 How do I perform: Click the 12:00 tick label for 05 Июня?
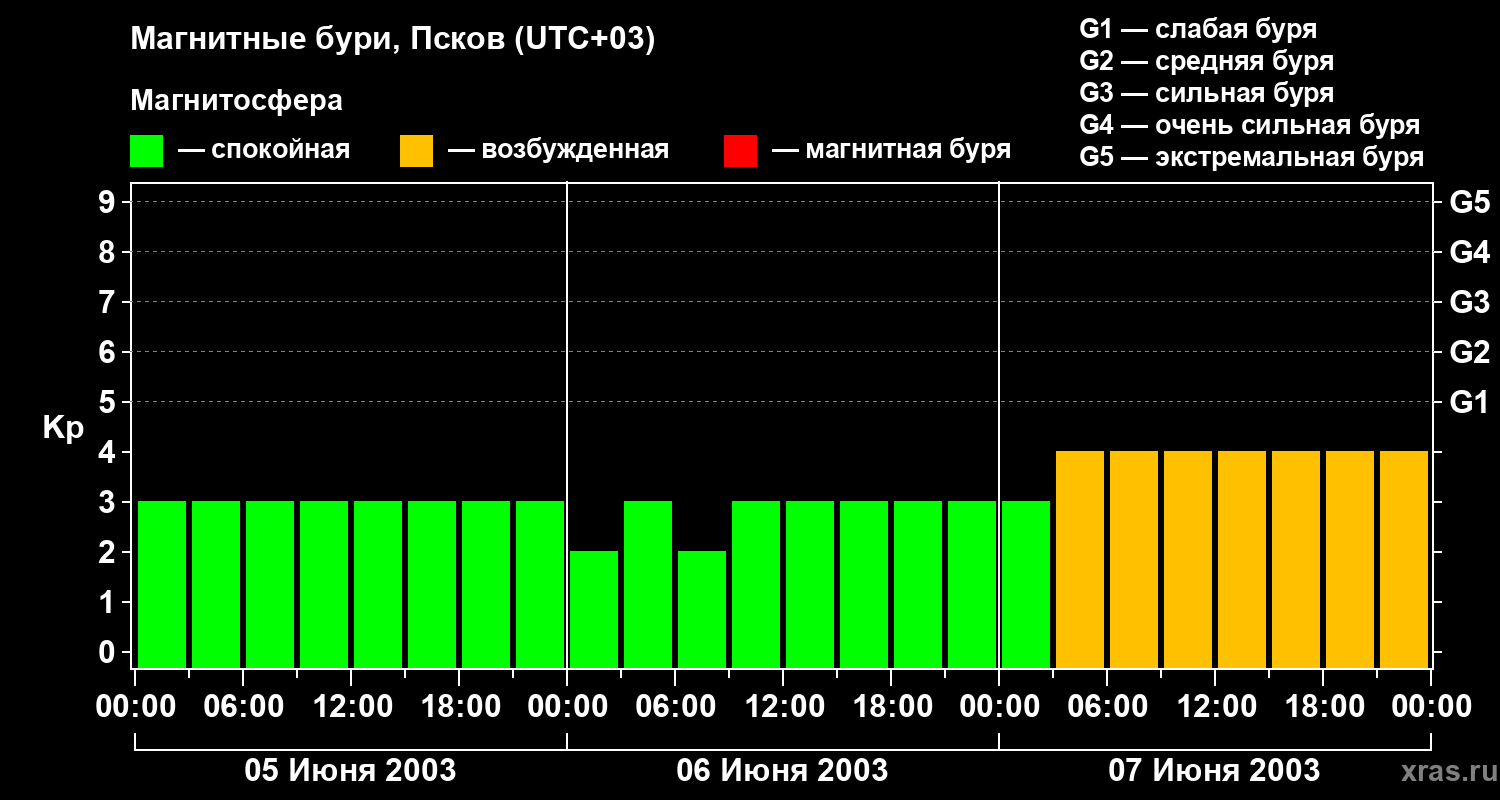pos(351,707)
